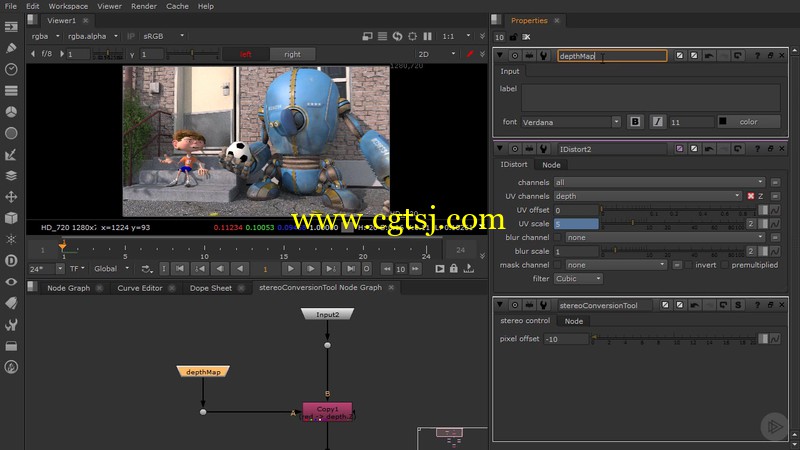The width and height of the screenshot is (800, 450).
Task: Open the Cache menu
Action: 177,6
